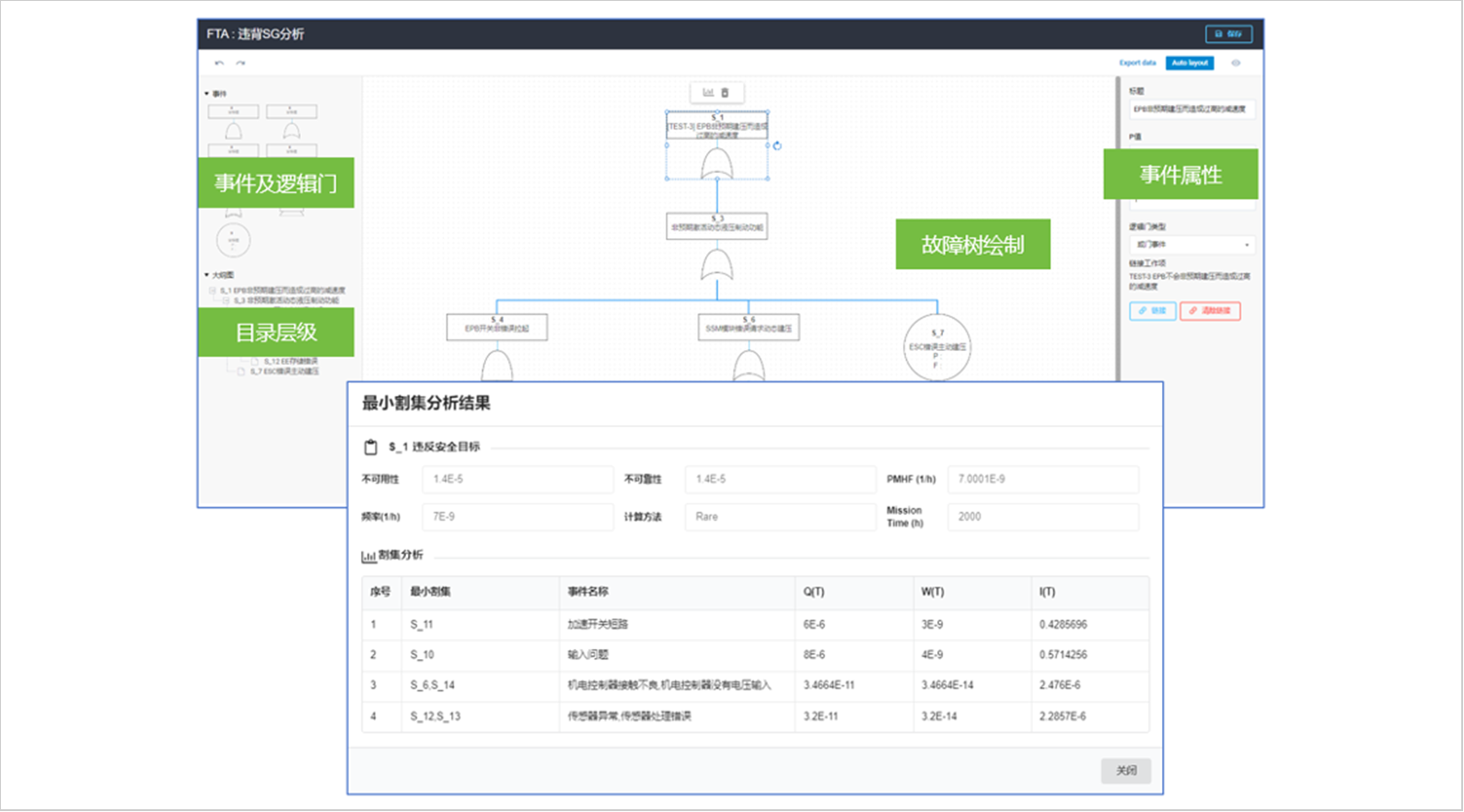Click the 标题 title input field

[1191, 110]
